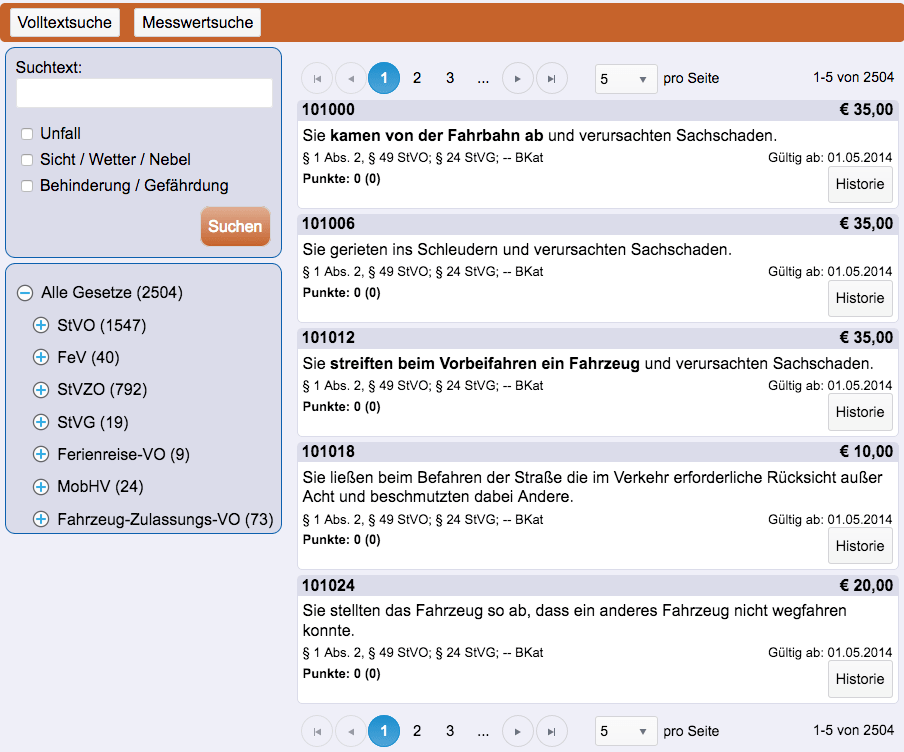Select page 3 in top paginator
The image size is (904, 752).
tap(450, 78)
